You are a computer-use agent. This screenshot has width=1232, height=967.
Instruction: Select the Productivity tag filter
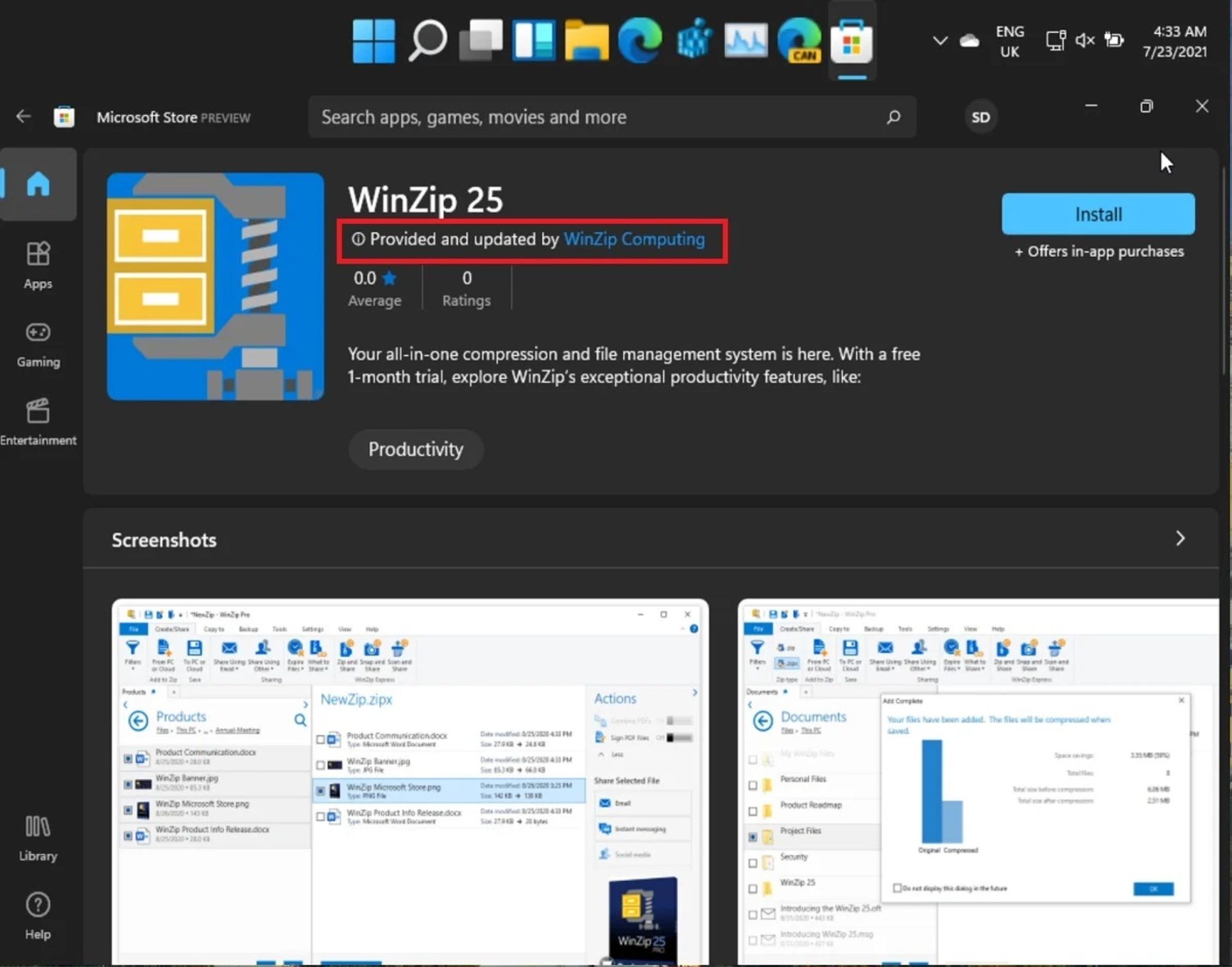[415, 448]
